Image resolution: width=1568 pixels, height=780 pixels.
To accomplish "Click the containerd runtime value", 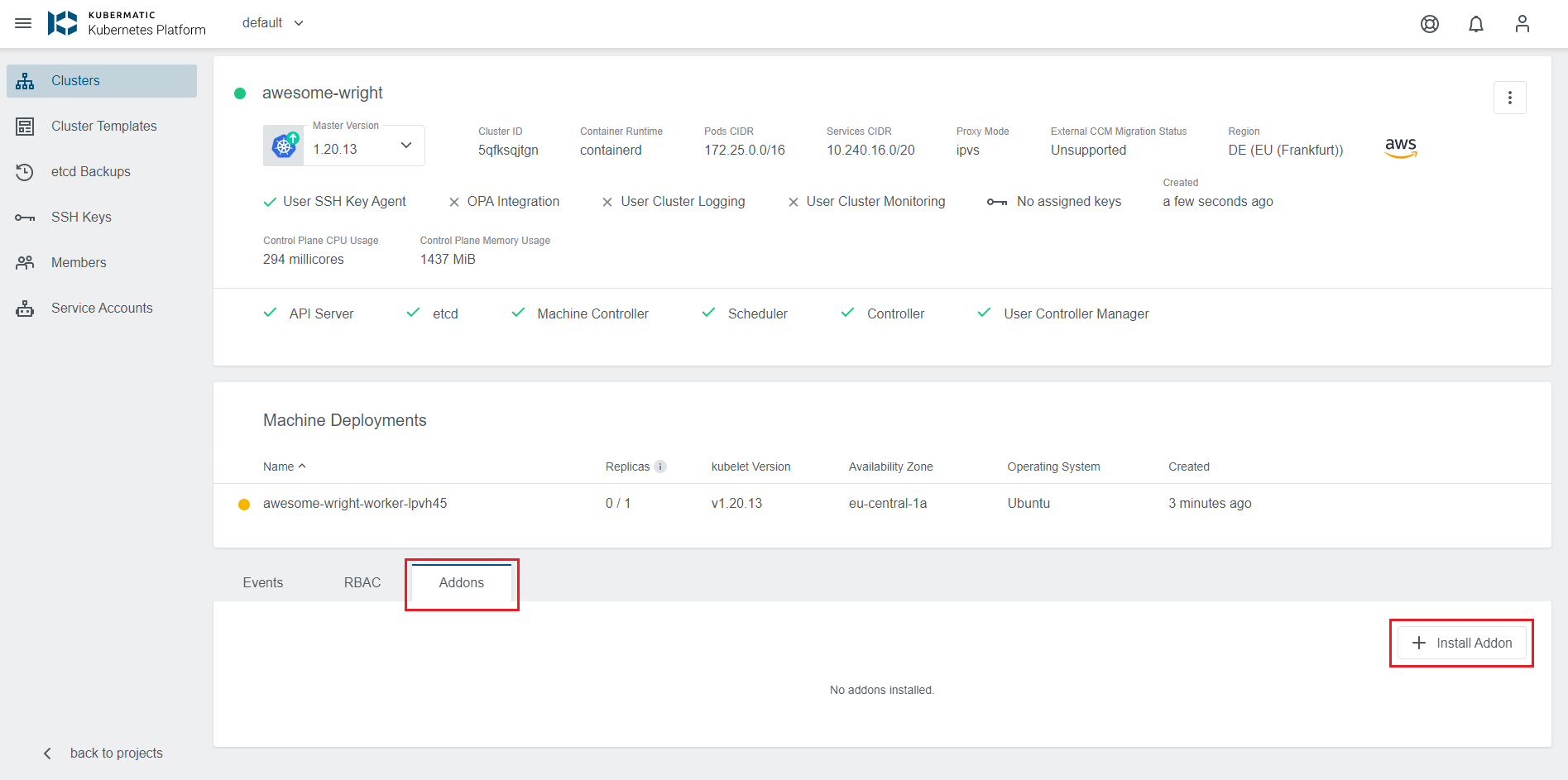I will click(x=611, y=150).
